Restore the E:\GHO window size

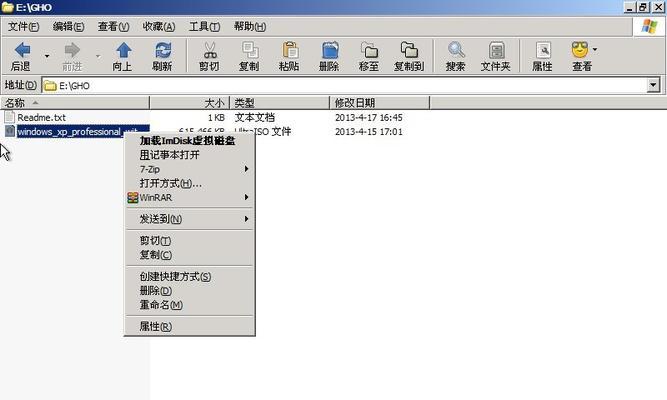643,7
